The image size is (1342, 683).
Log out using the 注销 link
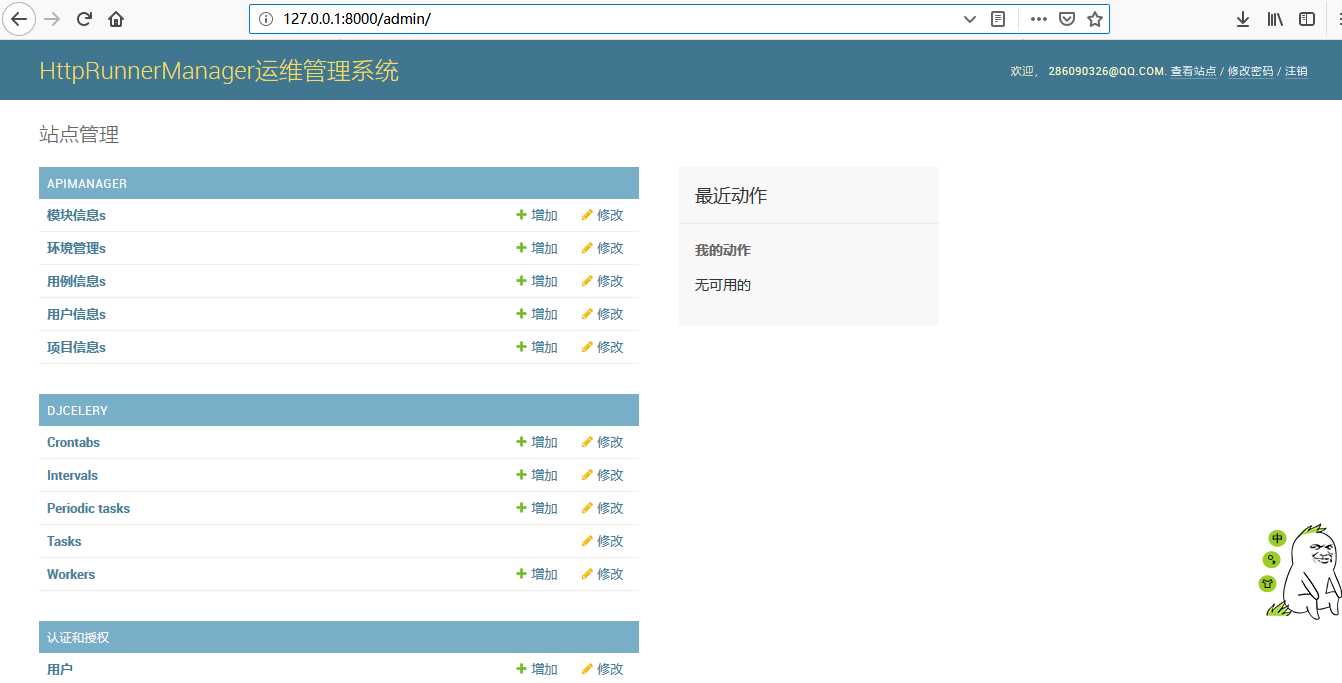(x=1296, y=72)
